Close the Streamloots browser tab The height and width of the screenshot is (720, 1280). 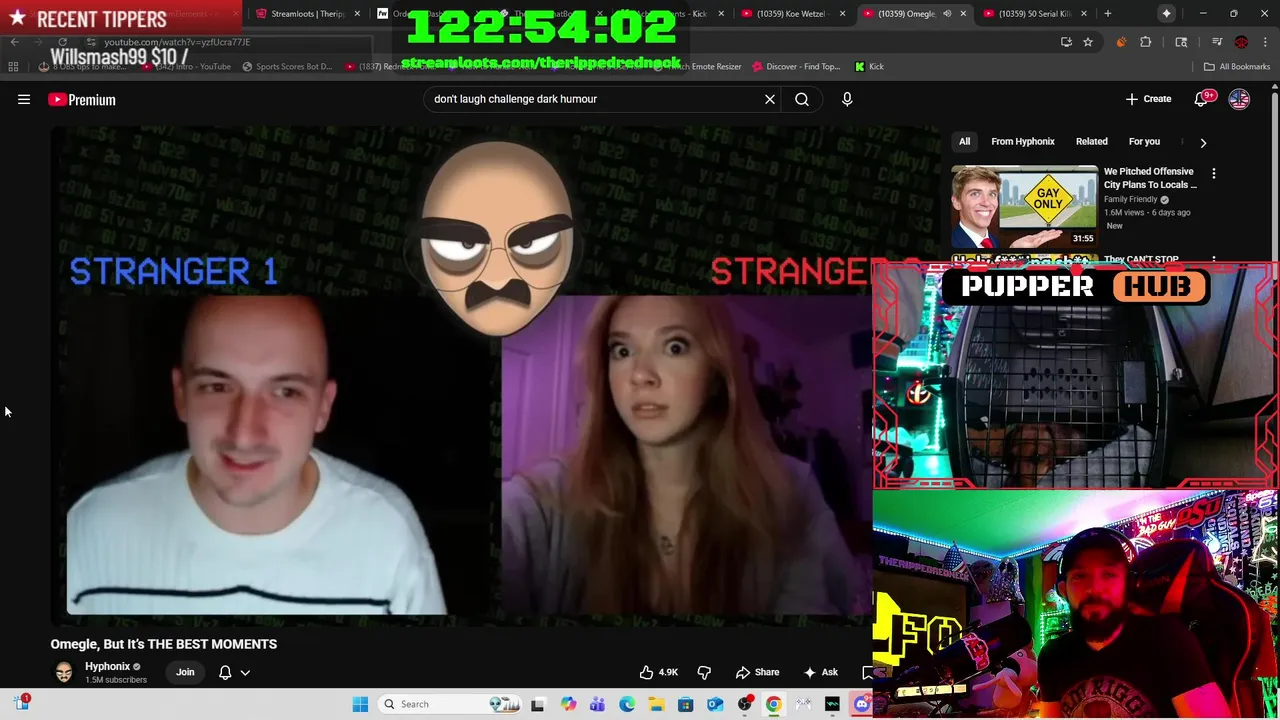pyautogui.click(x=357, y=13)
